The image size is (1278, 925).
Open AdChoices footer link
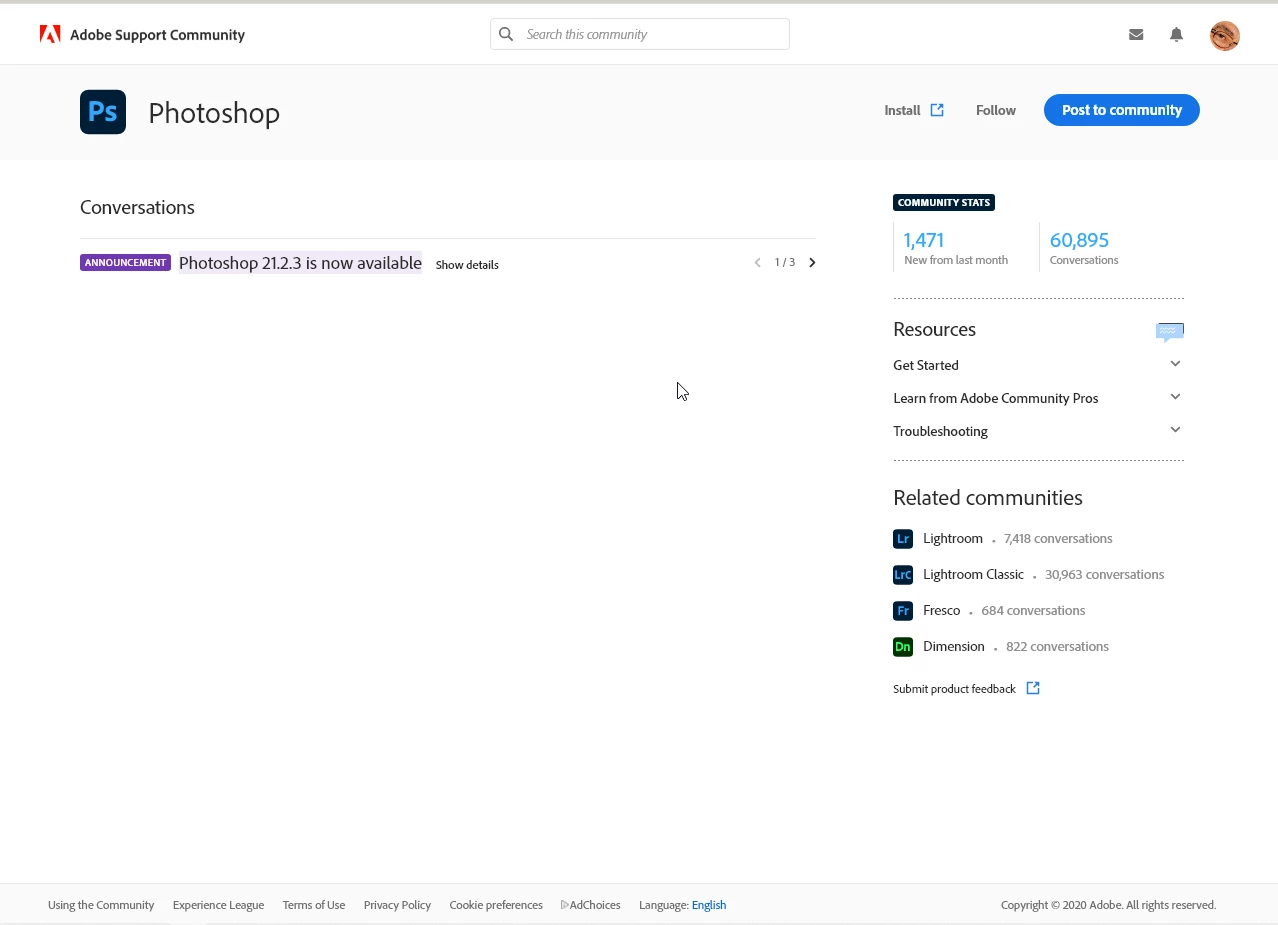[x=591, y=905]
